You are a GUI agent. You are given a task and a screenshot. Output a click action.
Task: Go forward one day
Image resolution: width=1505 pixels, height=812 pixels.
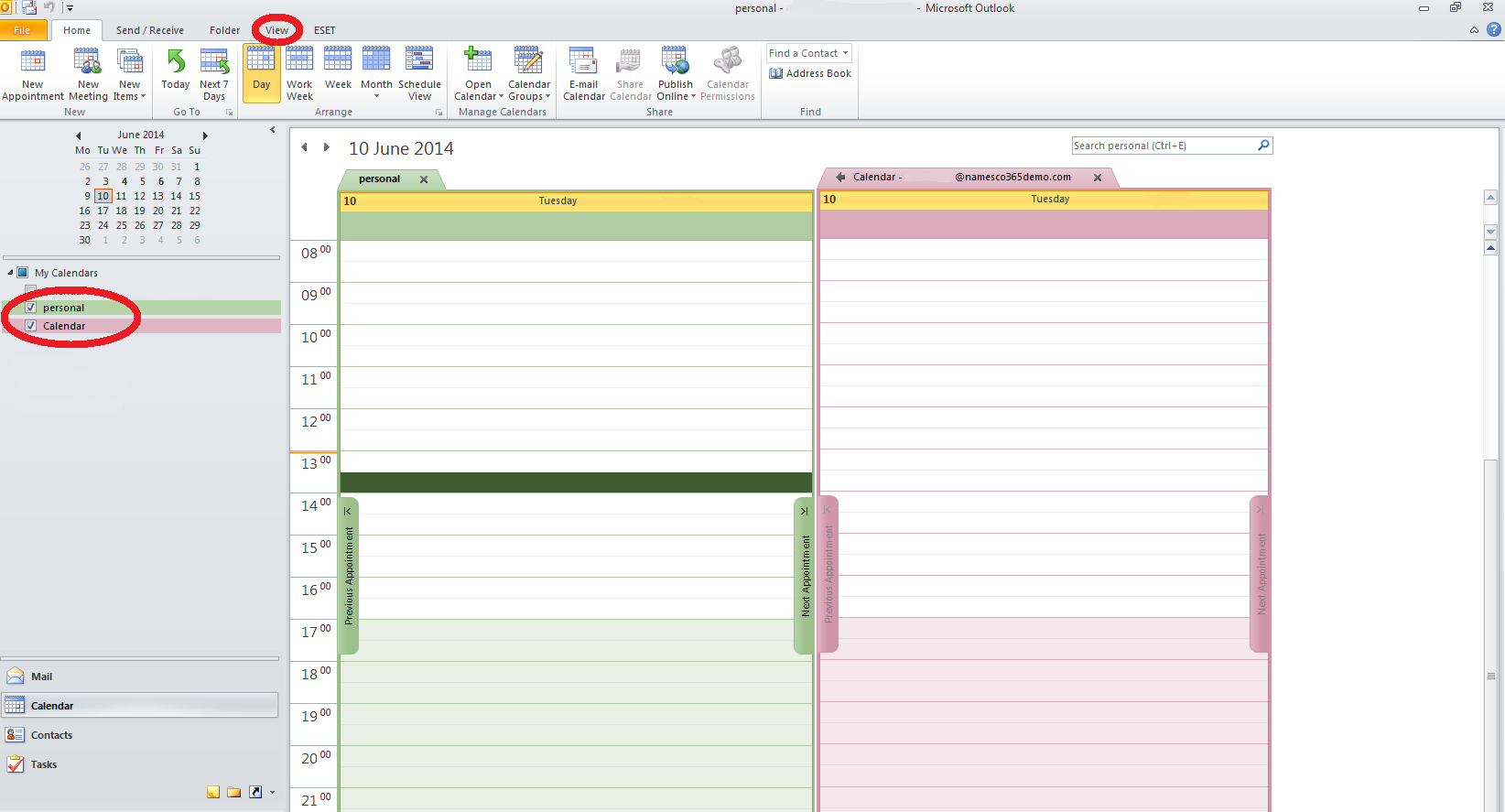tap(326, 147)
